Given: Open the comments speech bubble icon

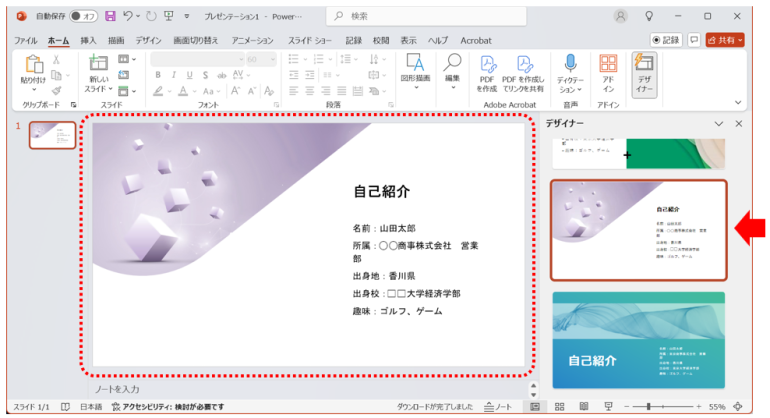Looking at the screenshot, I should click(694, 40).
